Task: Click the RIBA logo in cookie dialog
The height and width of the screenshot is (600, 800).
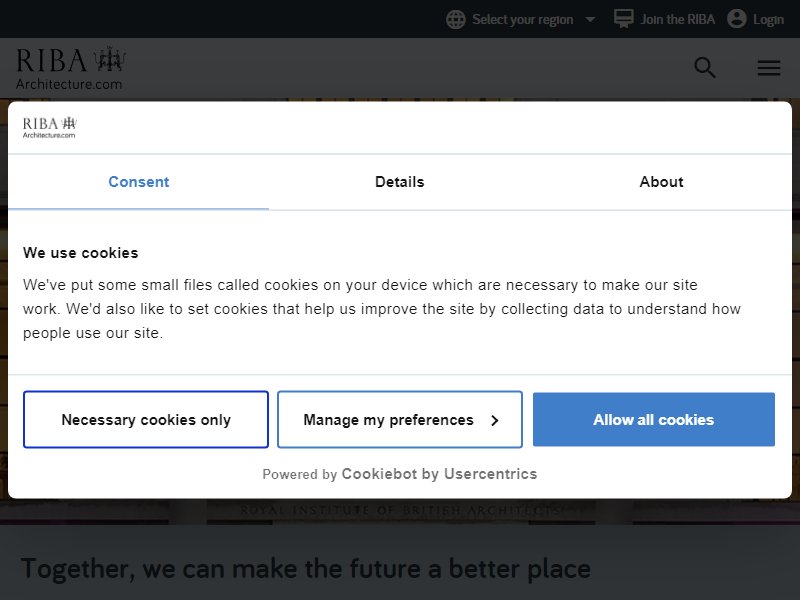Action: pos(49,128)
